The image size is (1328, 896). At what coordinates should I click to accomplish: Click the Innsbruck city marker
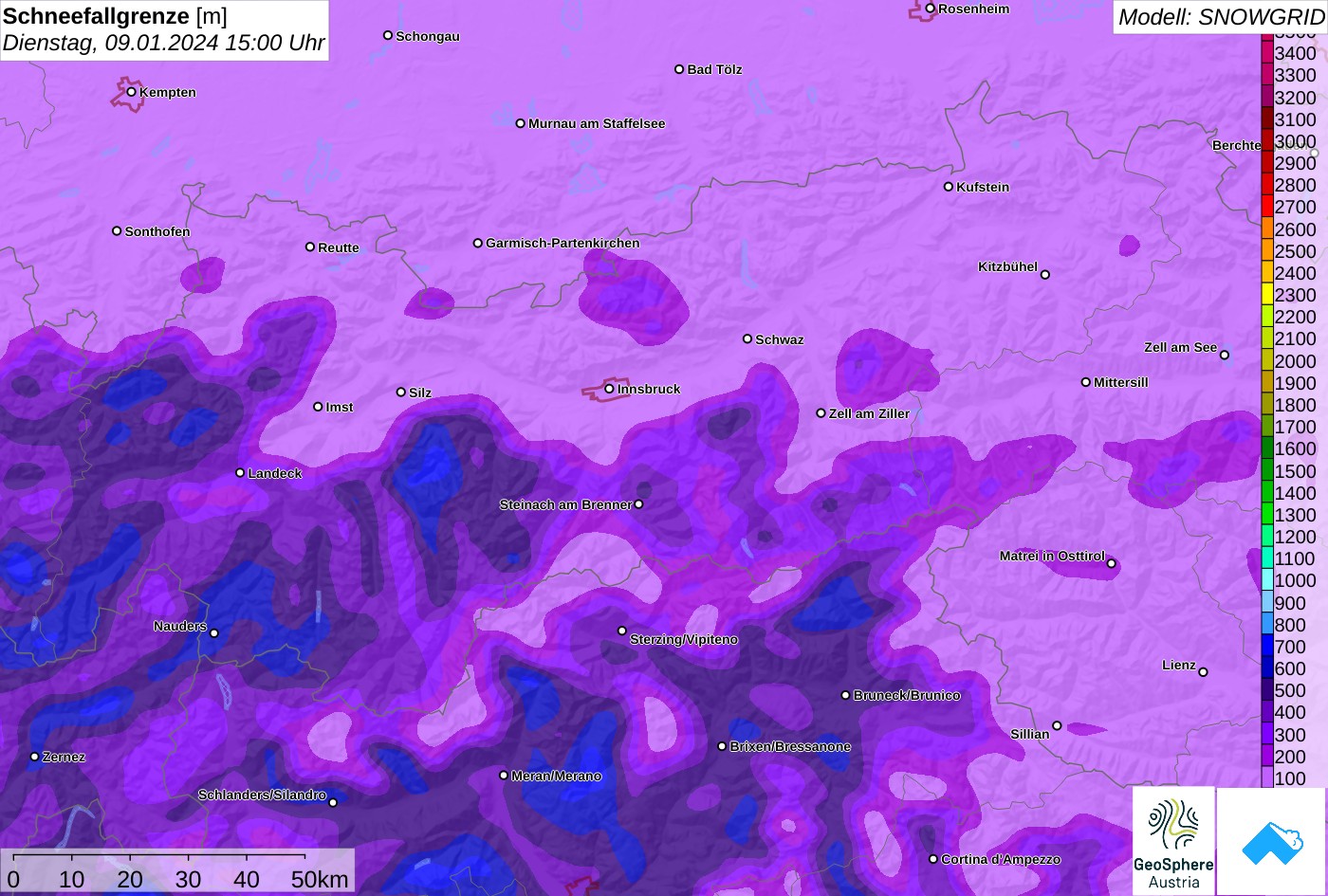[610, 389]
